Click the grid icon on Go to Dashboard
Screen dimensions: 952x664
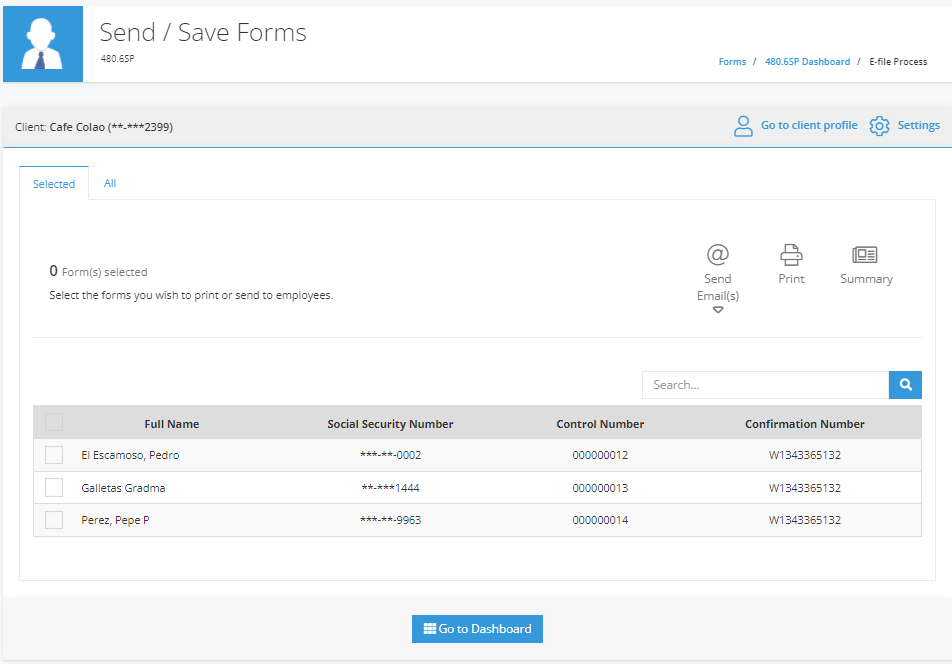[x=430, y=629]
